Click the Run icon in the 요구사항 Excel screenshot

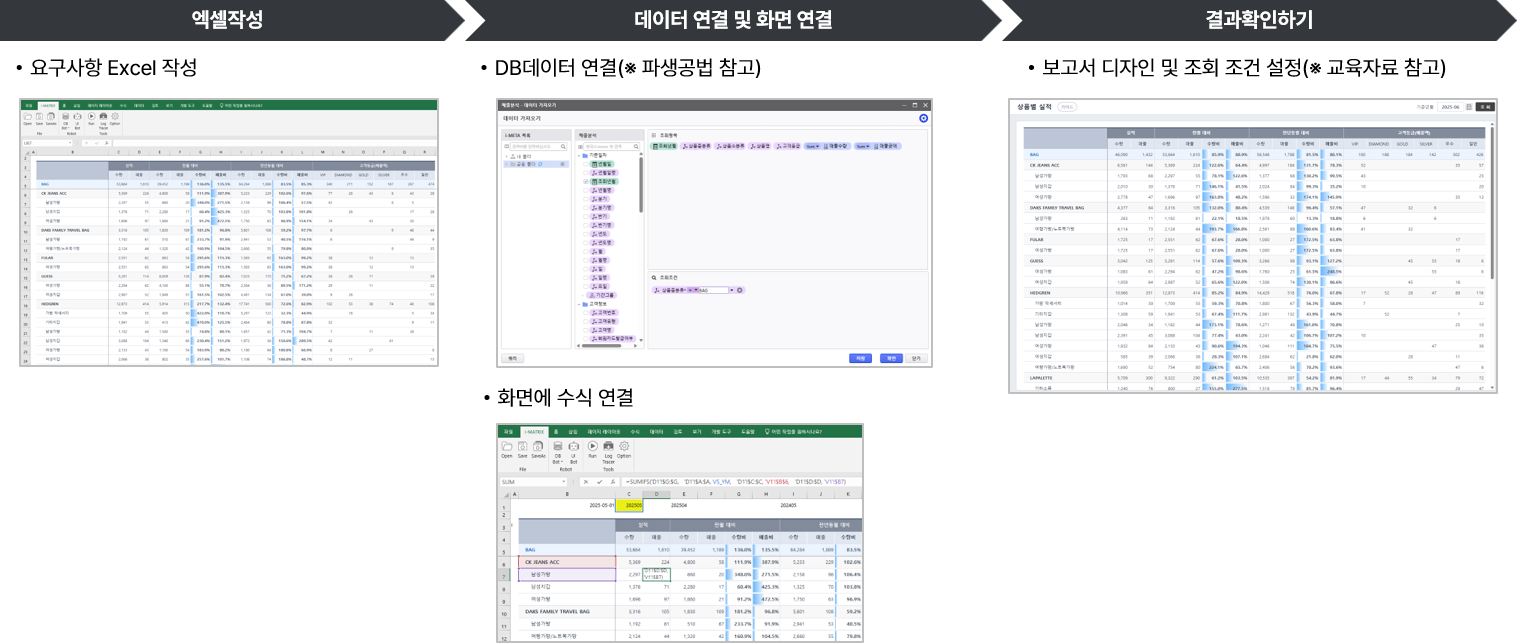91,116
